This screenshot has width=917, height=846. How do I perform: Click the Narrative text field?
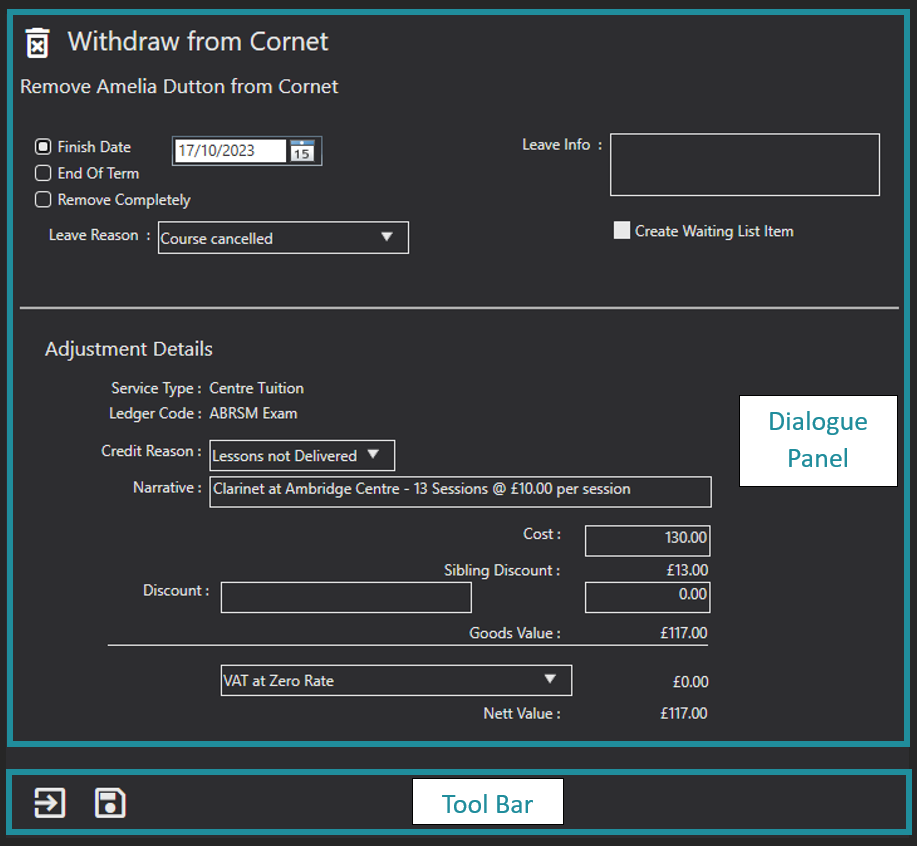tap(460, 492)
